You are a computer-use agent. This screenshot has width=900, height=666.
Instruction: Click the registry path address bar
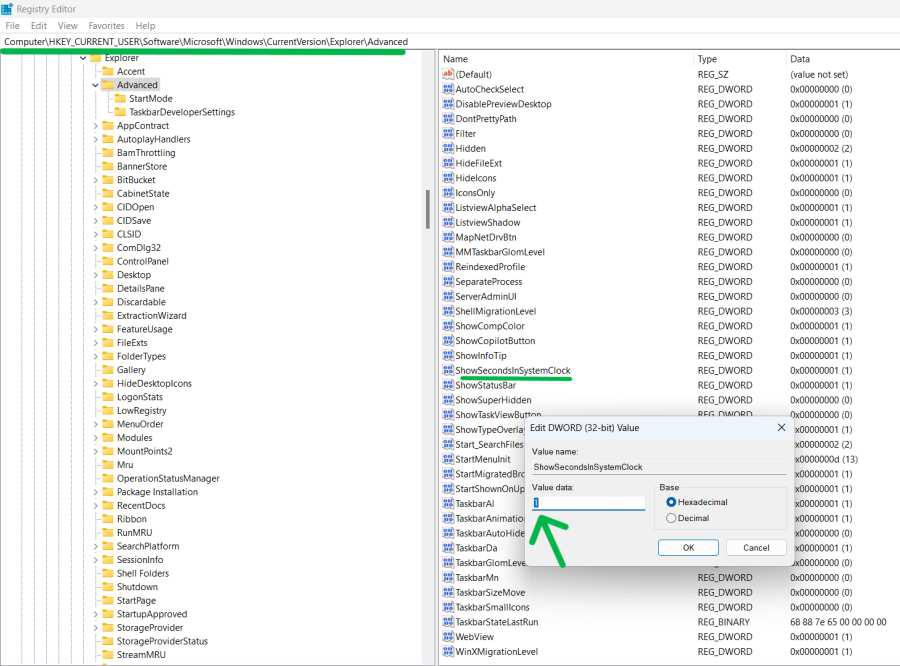pyautogui.click(x=450, y=42)
